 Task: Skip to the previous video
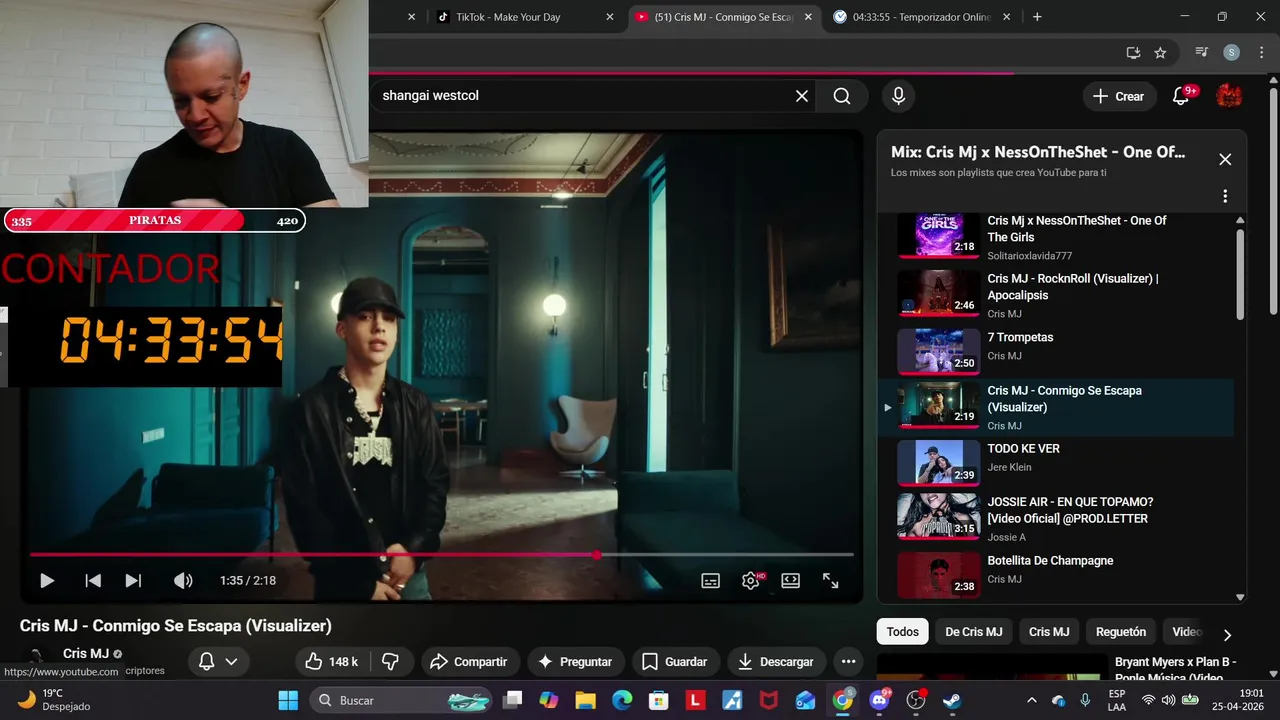click(93, 580)
